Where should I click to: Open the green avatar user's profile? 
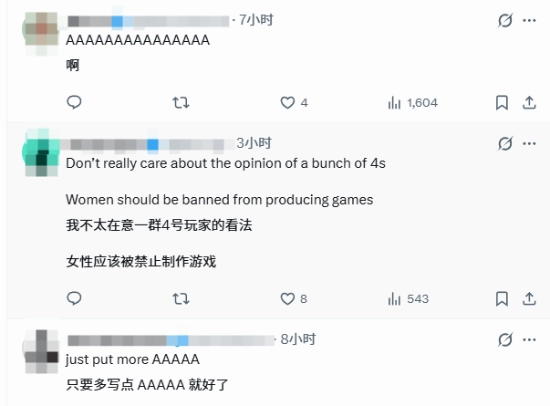(41, 152)
